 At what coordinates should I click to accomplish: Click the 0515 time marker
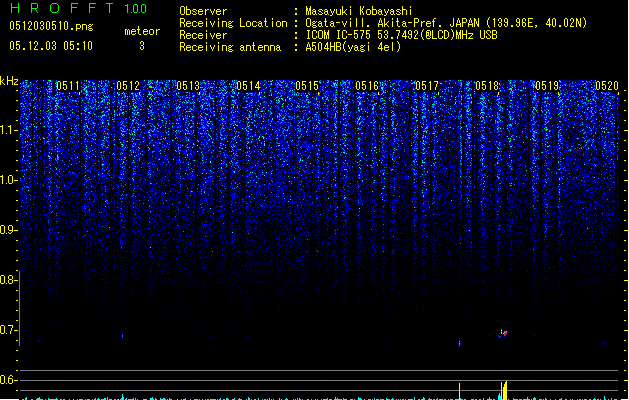[x=307, y=86]
